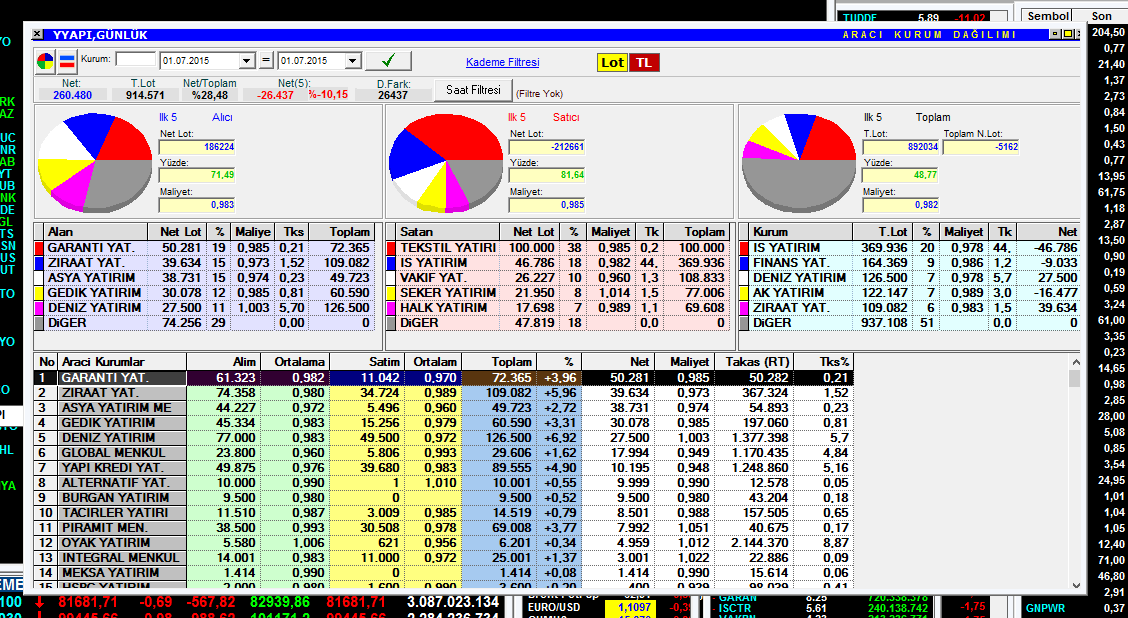1128x618 pixels.
Task: Click the red-blue bar list view icon
Action: [67, 62]
